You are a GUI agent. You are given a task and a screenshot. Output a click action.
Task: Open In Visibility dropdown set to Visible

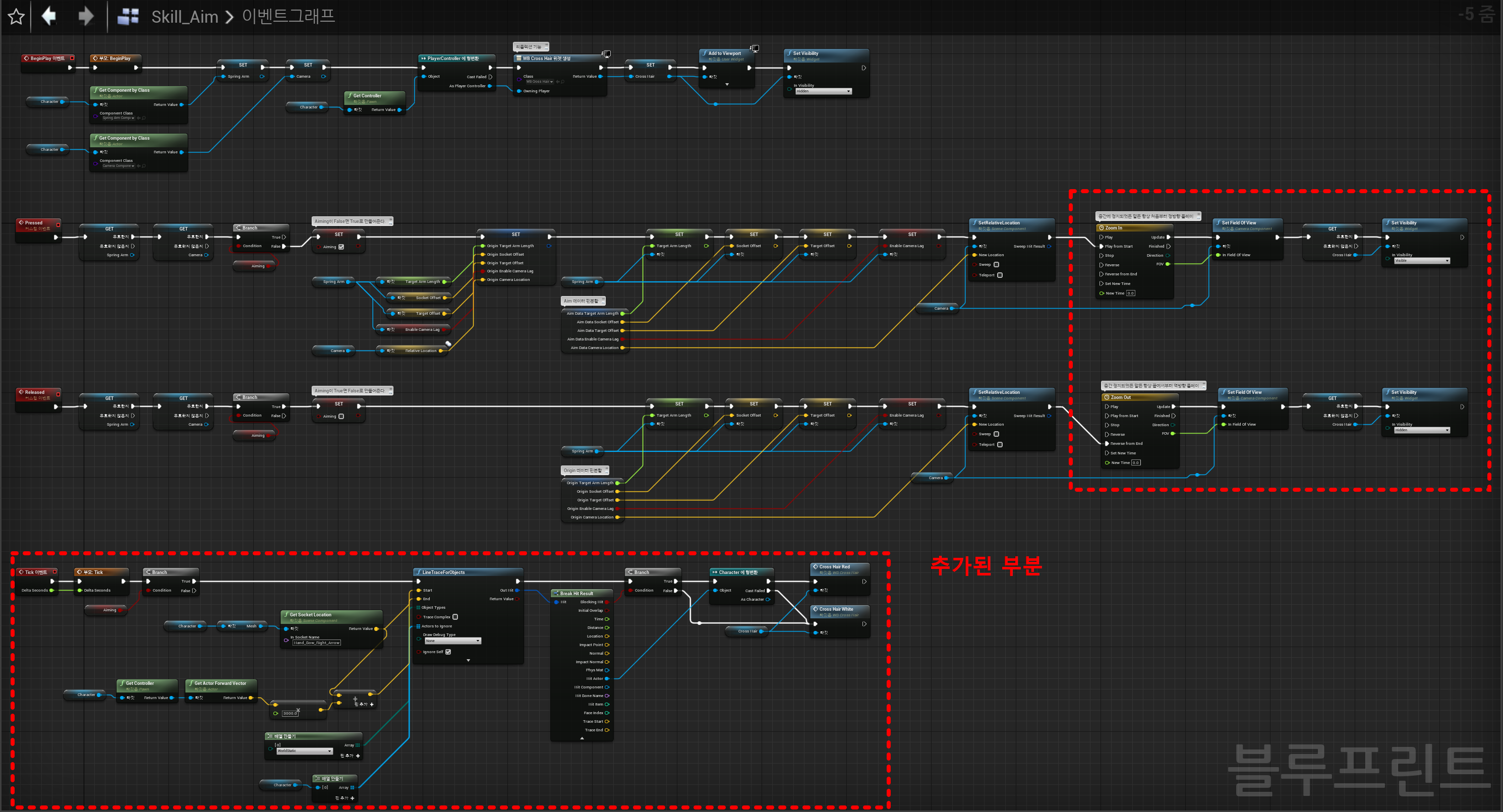(1422, 261)
